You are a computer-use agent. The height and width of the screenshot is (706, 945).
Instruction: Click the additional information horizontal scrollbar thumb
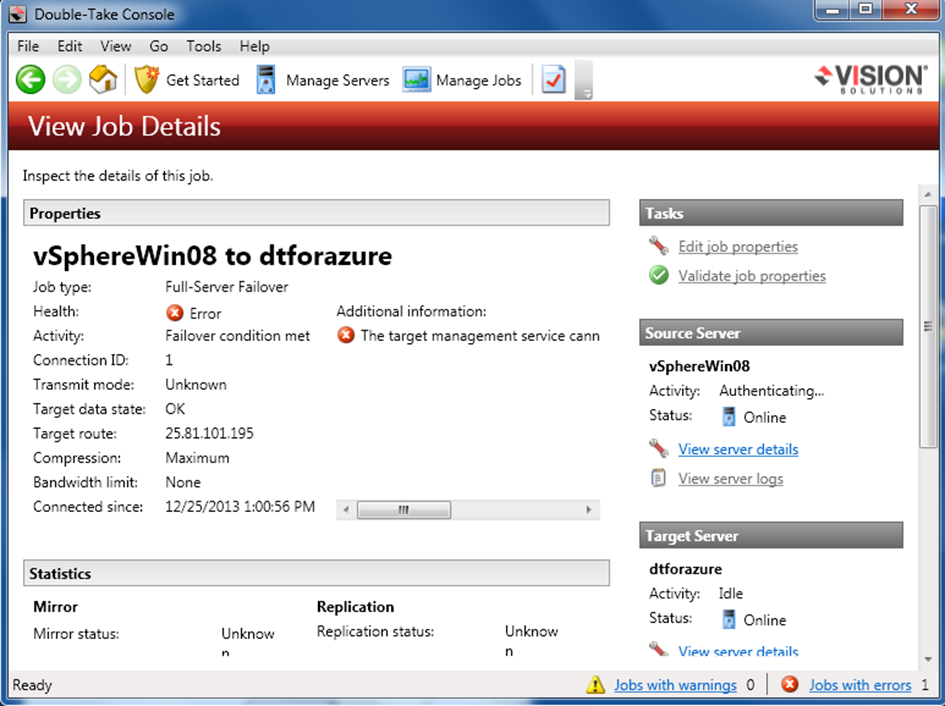(403, 509)
